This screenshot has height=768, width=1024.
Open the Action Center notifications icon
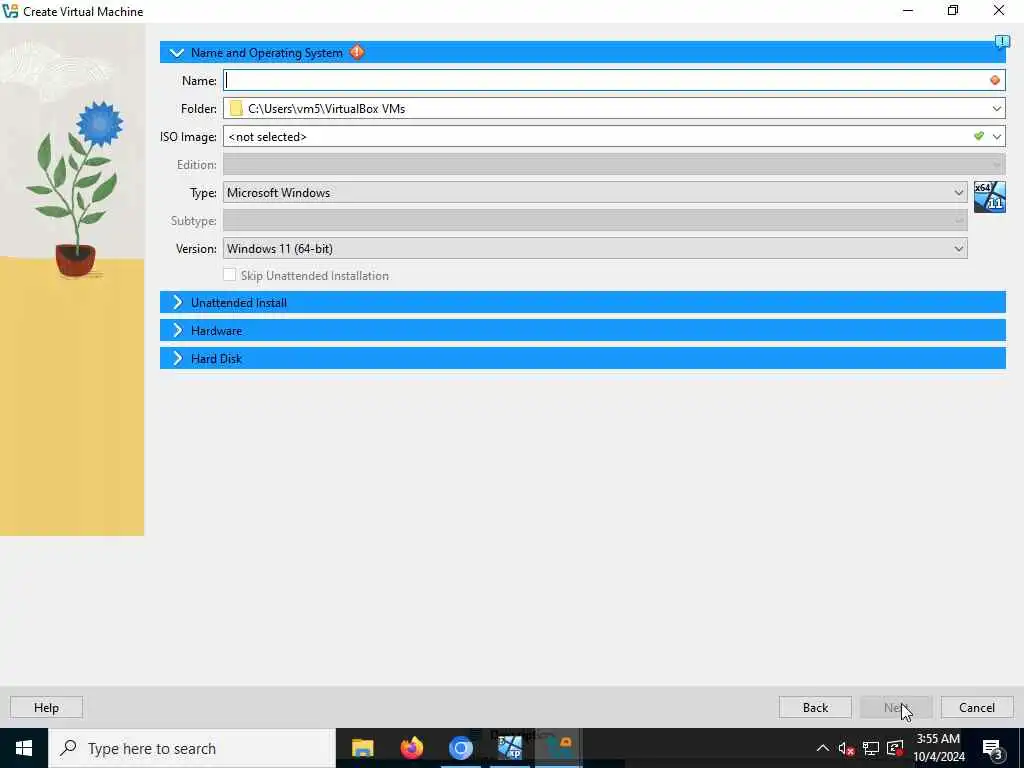point(993,749)
